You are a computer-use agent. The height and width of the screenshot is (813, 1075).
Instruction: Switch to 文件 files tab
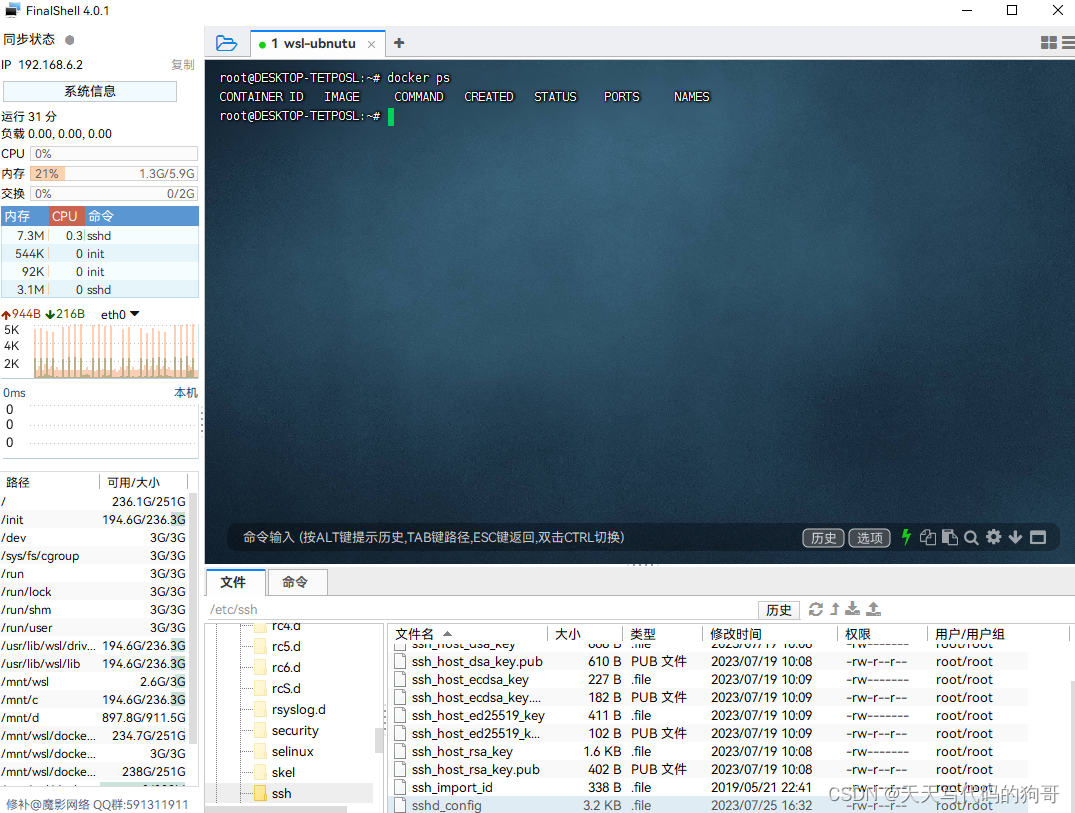(x=234, y=582)
